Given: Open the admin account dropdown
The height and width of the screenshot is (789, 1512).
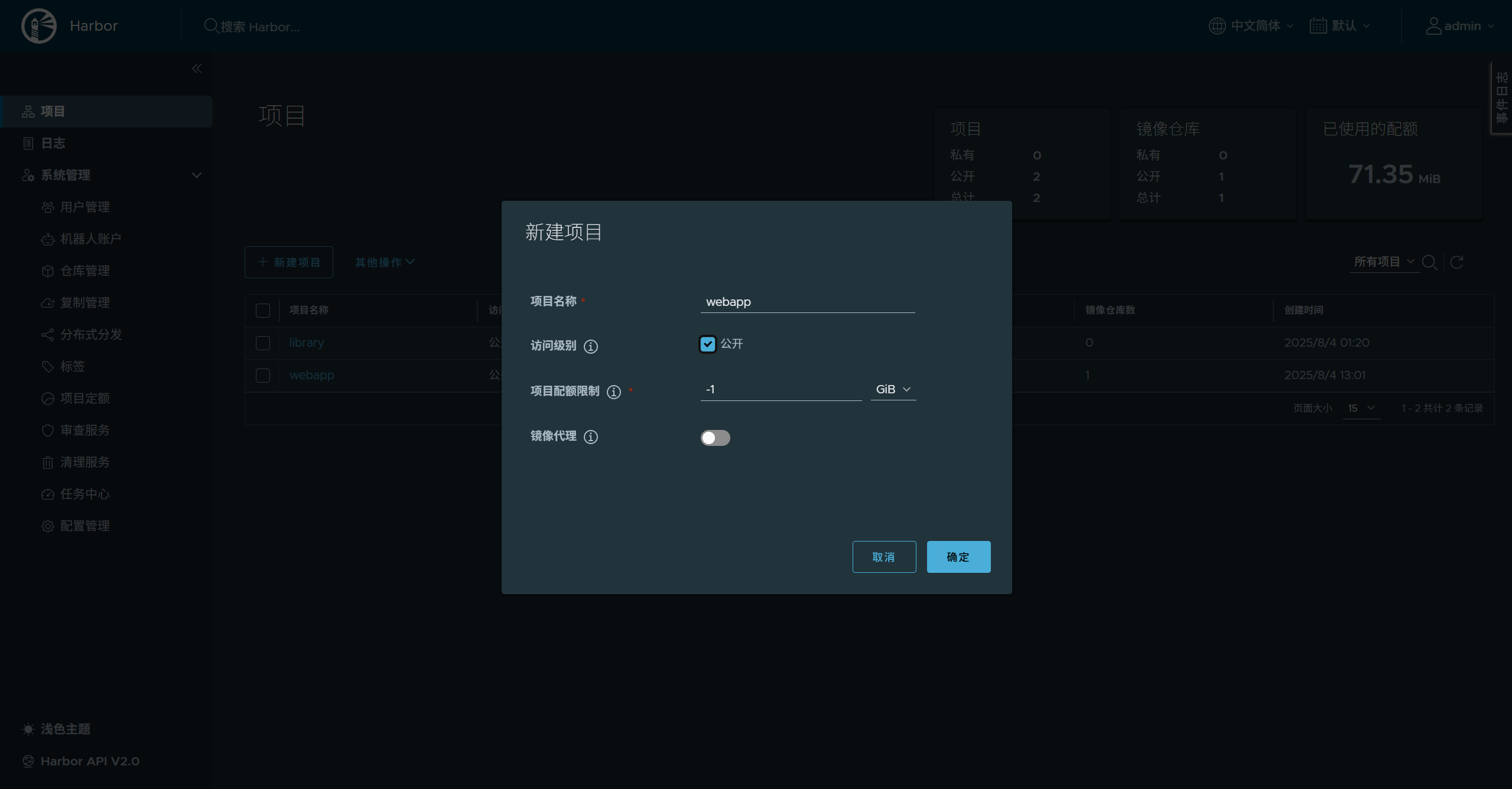Looking at the screenshot, I should (x=1460, y=26).
